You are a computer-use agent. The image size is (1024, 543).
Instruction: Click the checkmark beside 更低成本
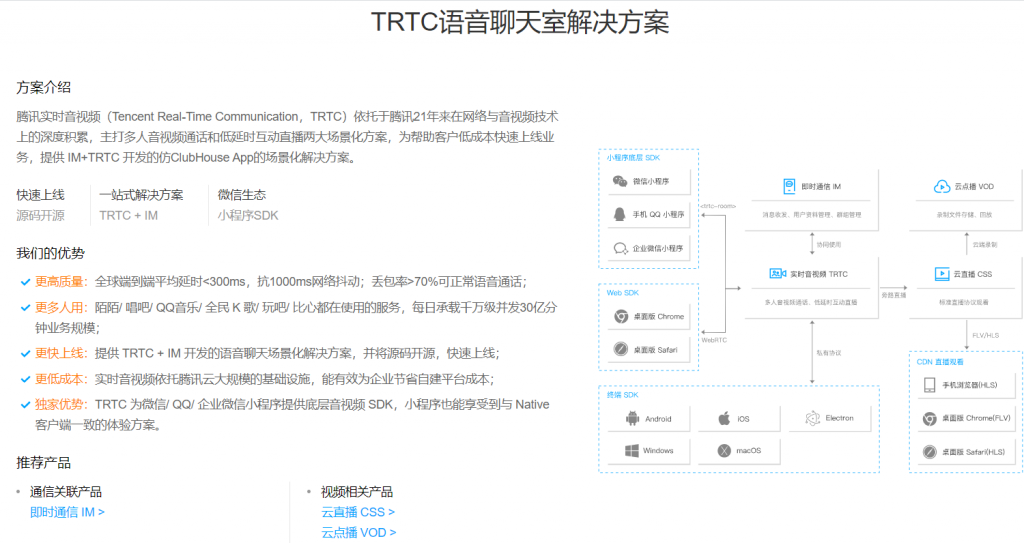click(x=25, y=379)
